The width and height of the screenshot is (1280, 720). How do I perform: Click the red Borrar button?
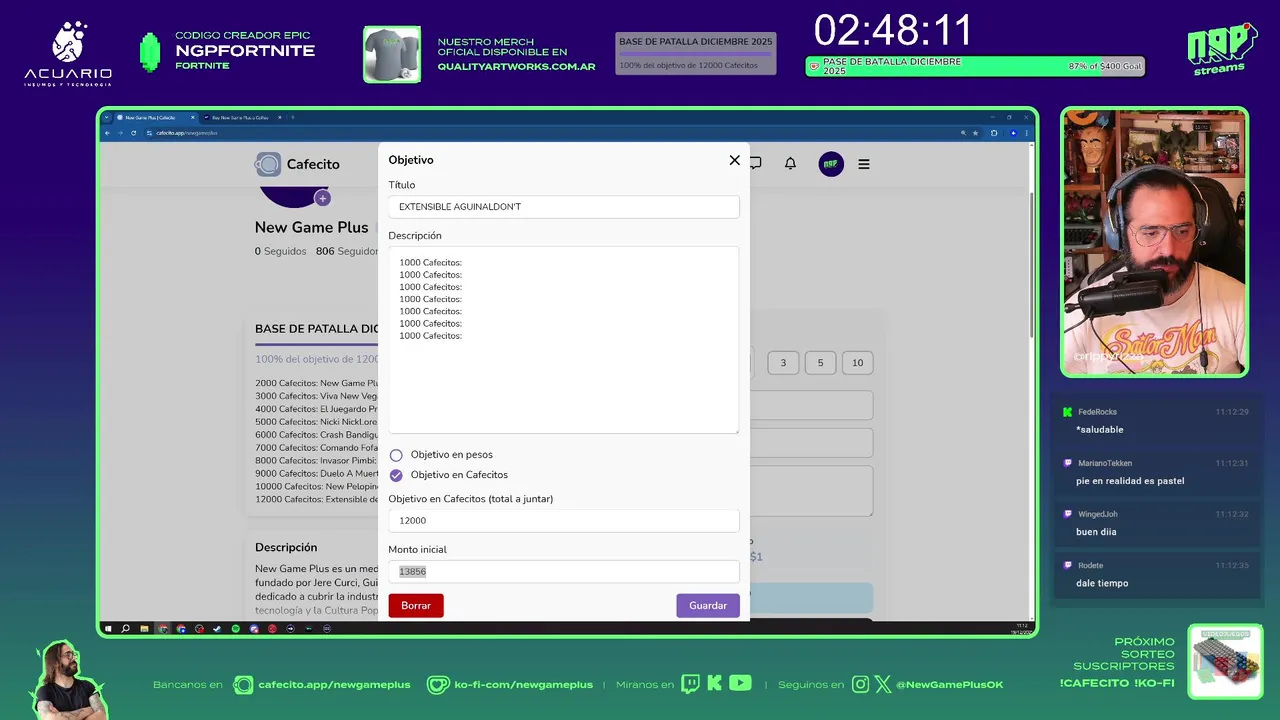(x=416, y=606)
